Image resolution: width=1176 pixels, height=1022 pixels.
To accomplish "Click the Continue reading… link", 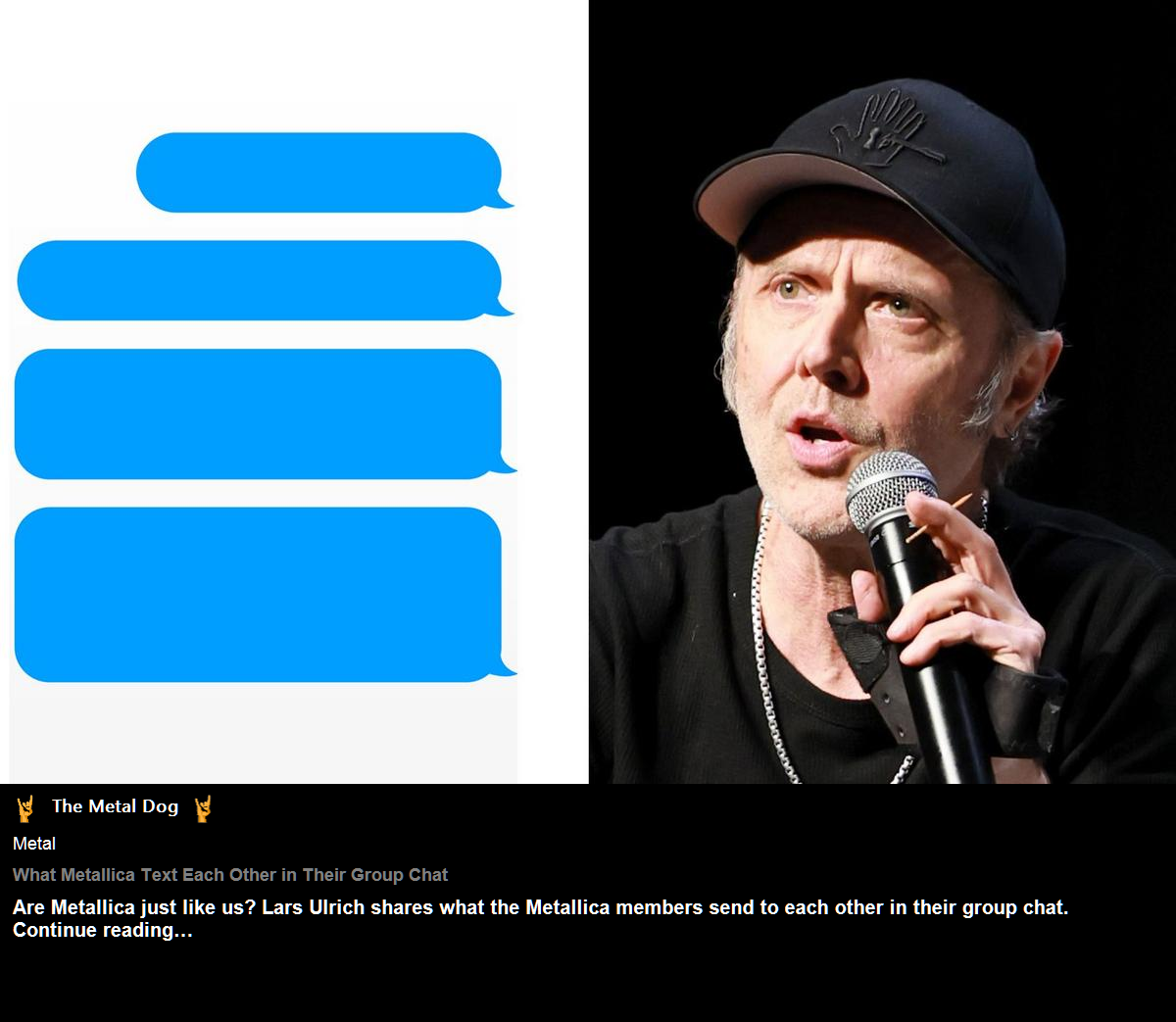I will (103, 930).
